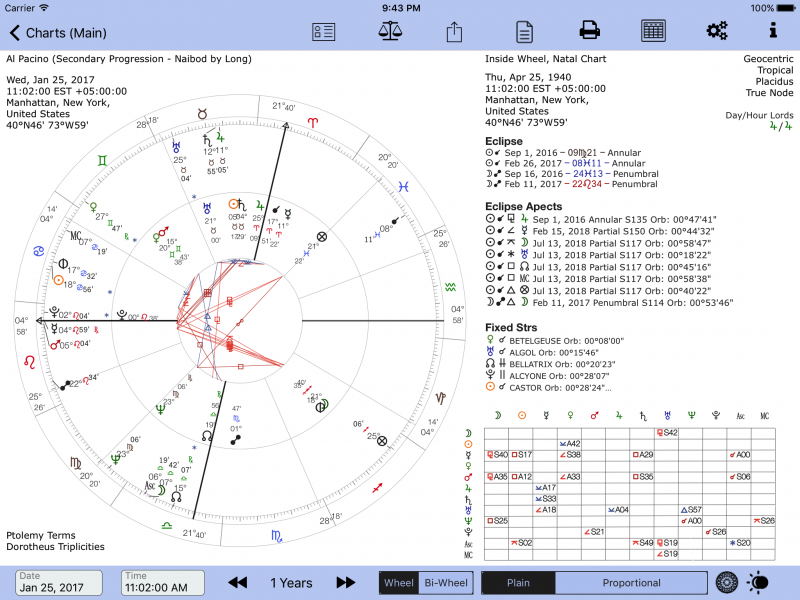Switch to Bi-Wheel view
Image resolution: width=800 pixels, height=600 pixels.
tap(445, 582)
